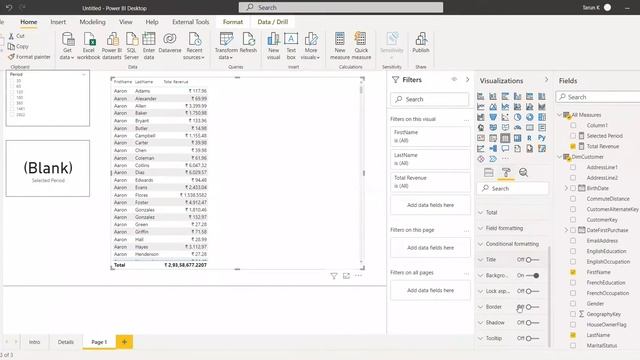This screenshot has width=640, height=360.
Task: Expand the DateFirstPurchase hierarchy
Action: [566, 230]
